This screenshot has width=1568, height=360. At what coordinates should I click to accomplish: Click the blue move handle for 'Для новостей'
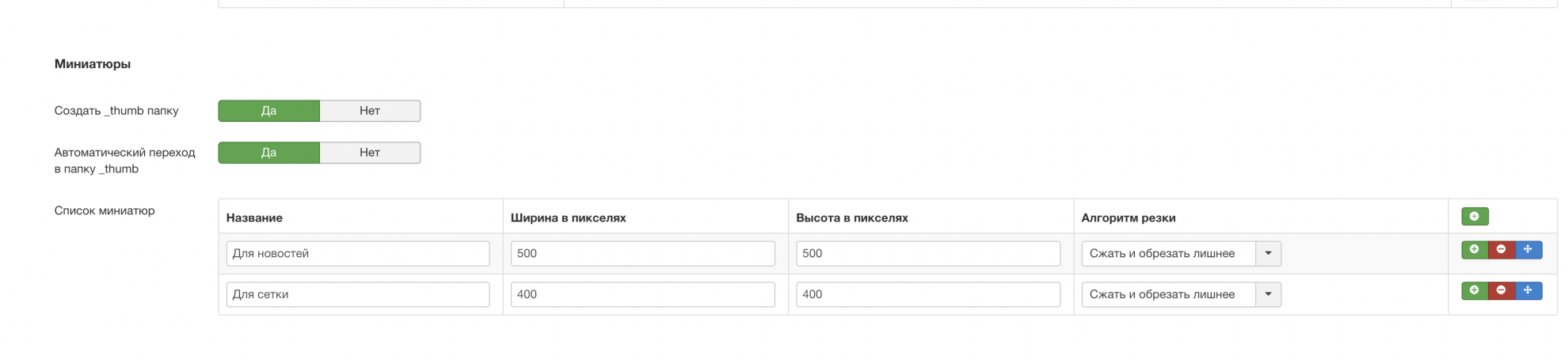click(1528, 250)
